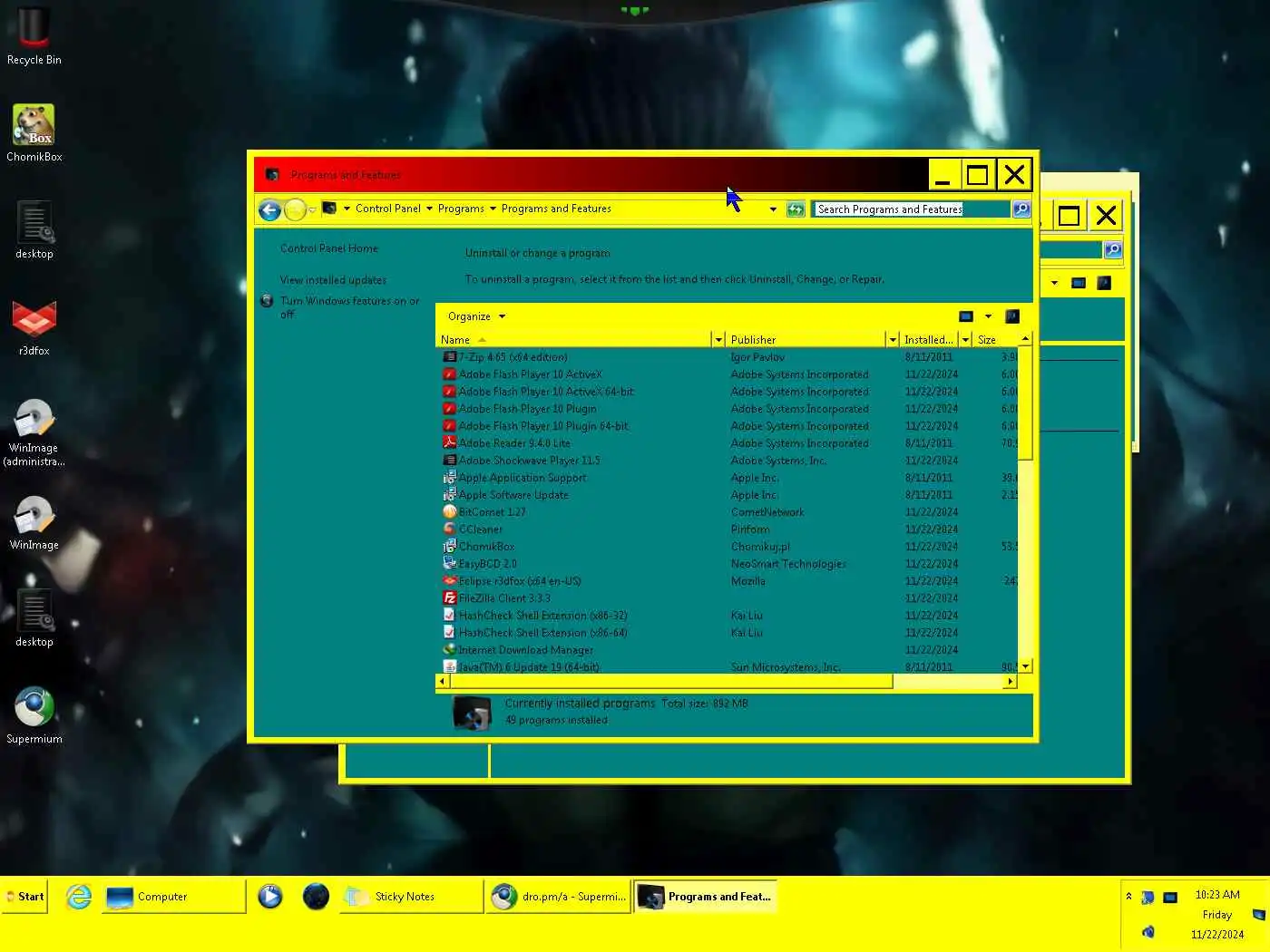
Task: Open the Publisher column filter dropdown
Action: pos(892,340)
